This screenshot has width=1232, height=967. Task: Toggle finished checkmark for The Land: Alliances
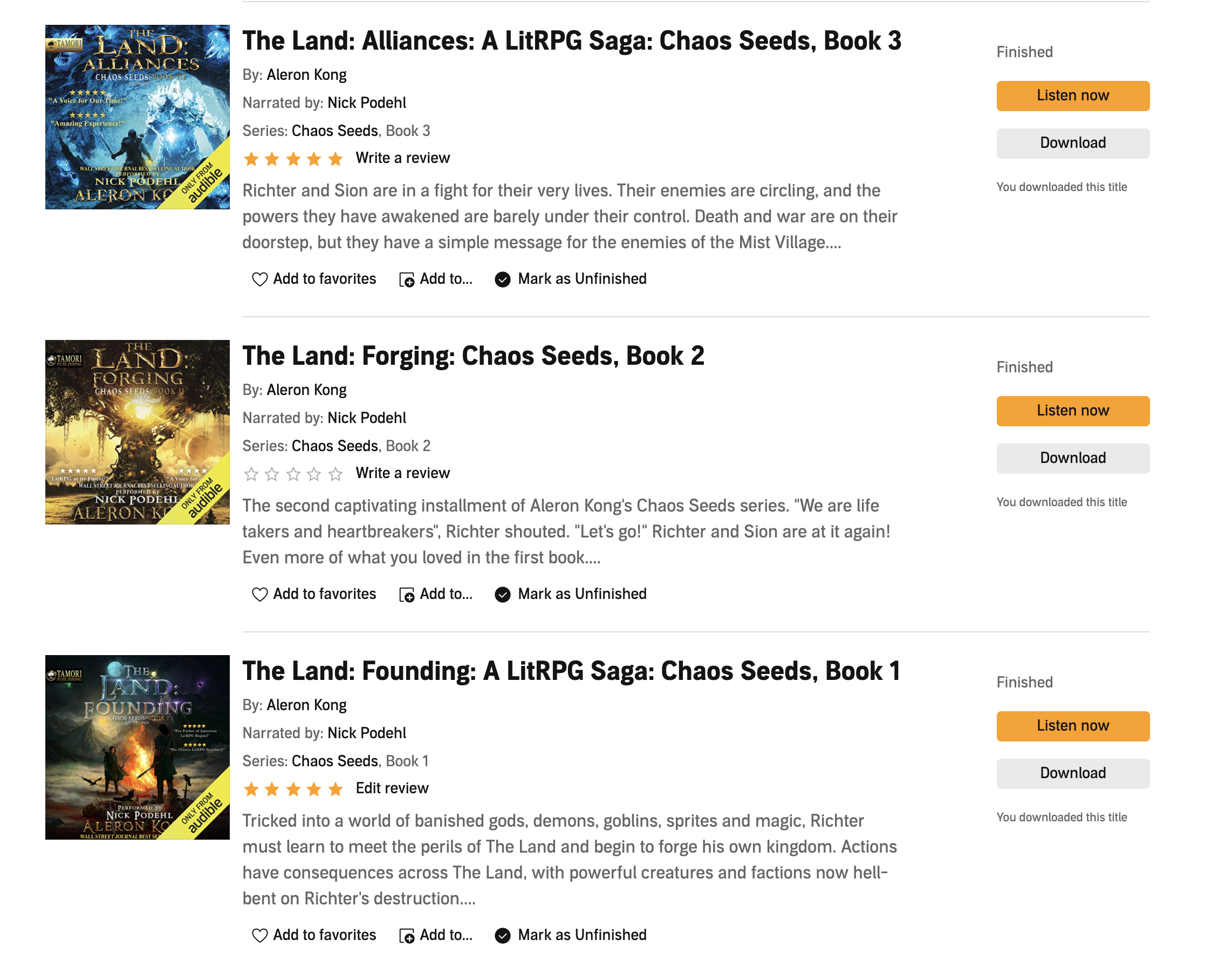coord(502,279)
